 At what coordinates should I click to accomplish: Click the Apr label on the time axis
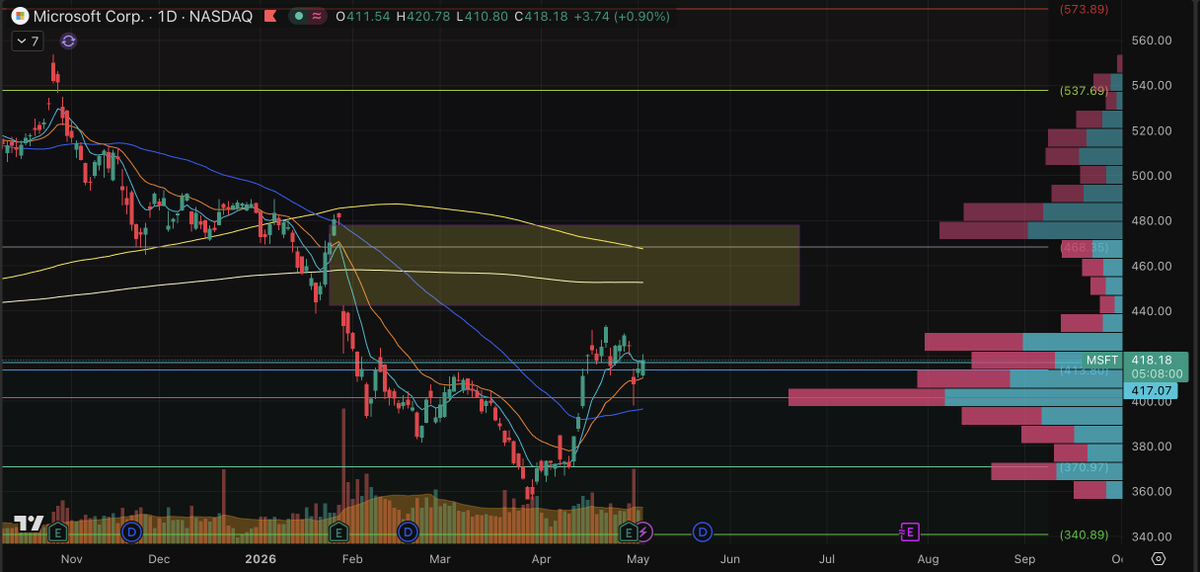click(x=543, y=559)
